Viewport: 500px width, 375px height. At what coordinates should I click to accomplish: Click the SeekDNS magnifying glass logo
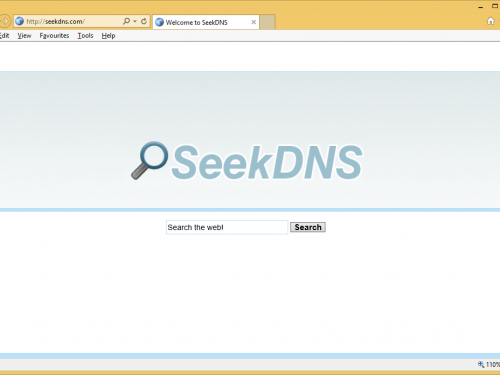tap(149, 160)
